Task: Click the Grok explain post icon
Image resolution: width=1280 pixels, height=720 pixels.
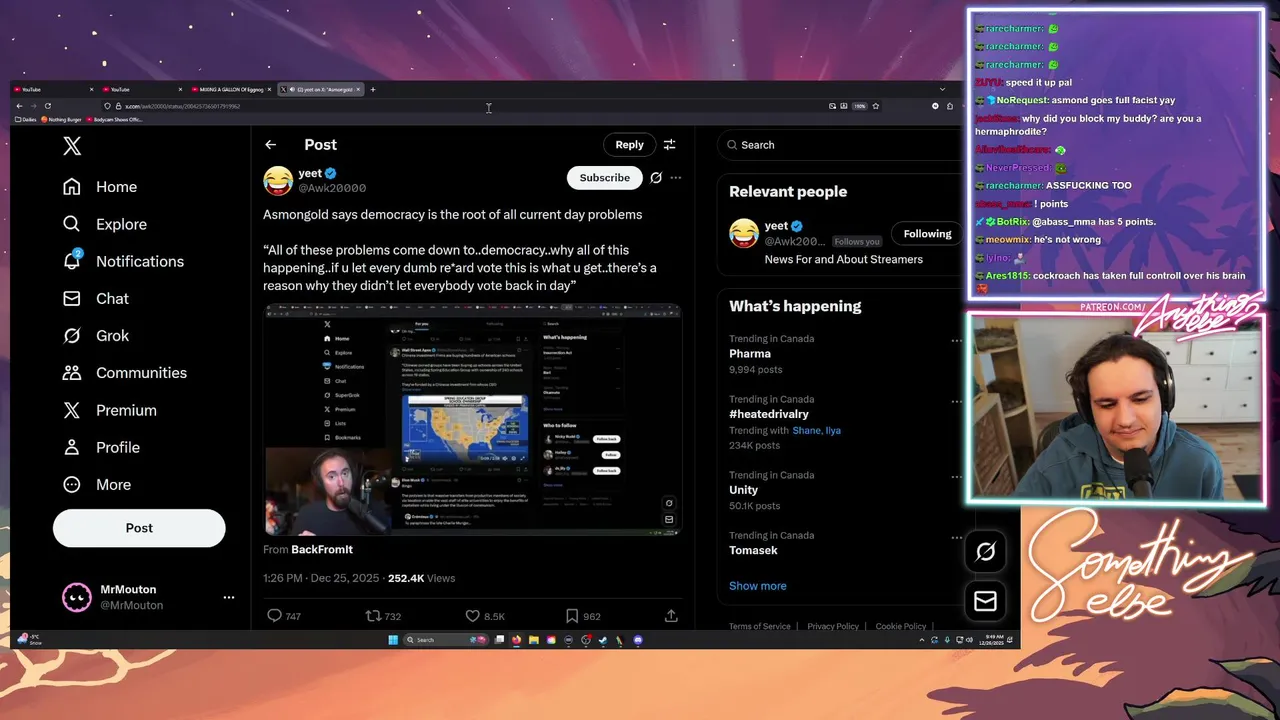Action: click(x=656, y=178)
